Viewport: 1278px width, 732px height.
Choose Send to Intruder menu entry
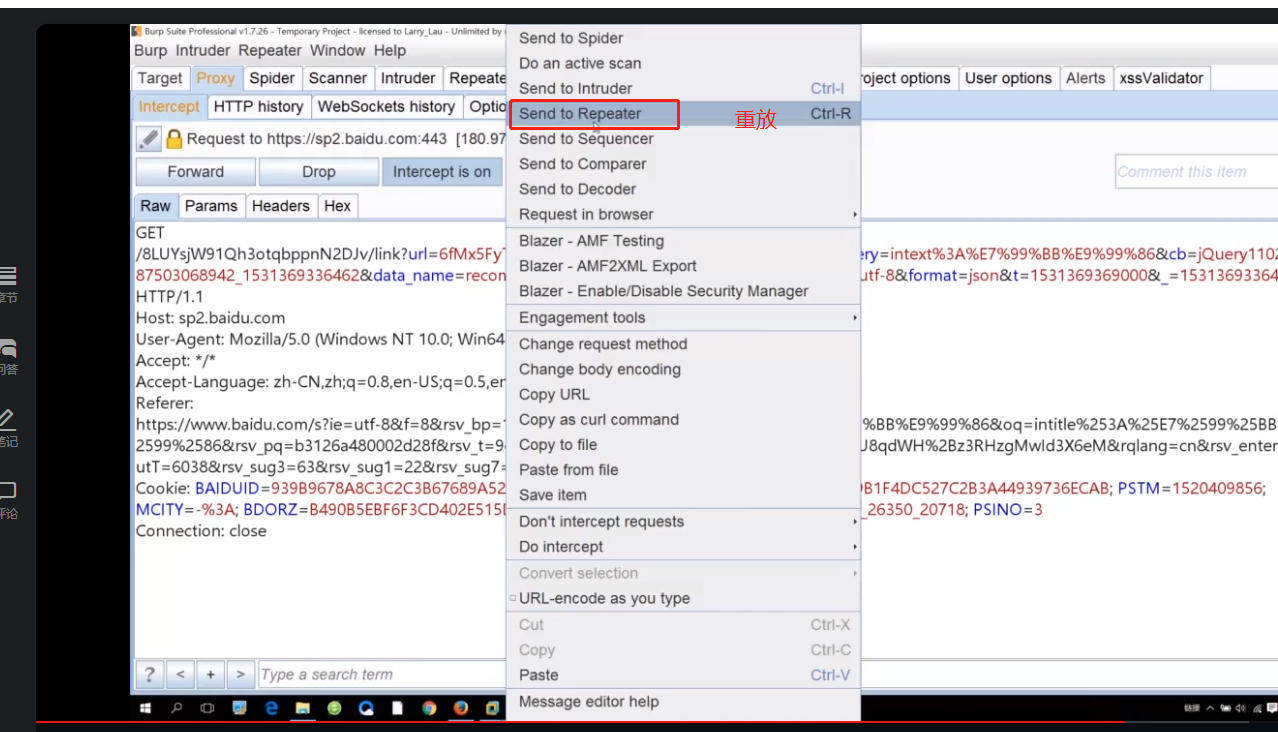pyautogui.click(x=683, y=88)
